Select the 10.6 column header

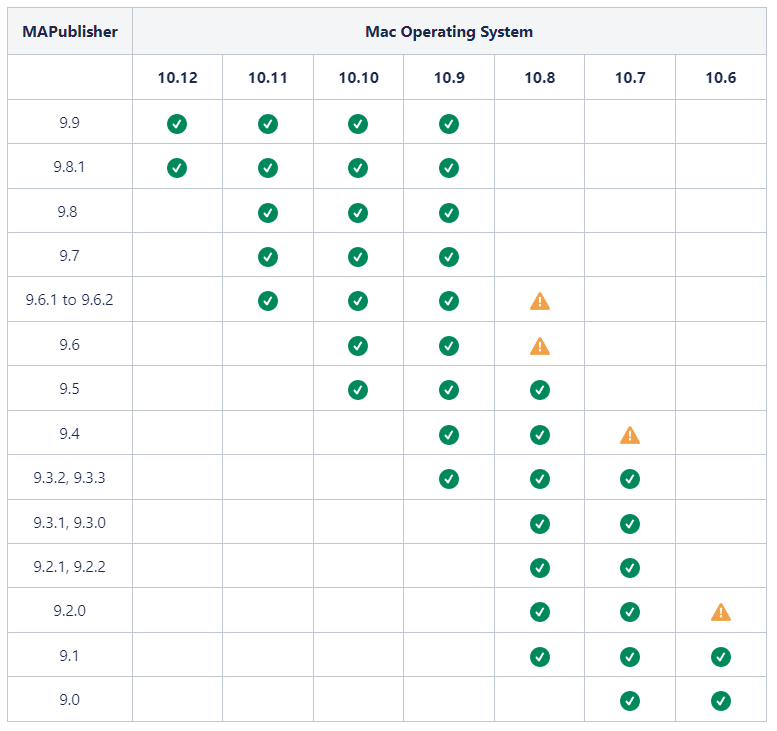click(721, 78)
